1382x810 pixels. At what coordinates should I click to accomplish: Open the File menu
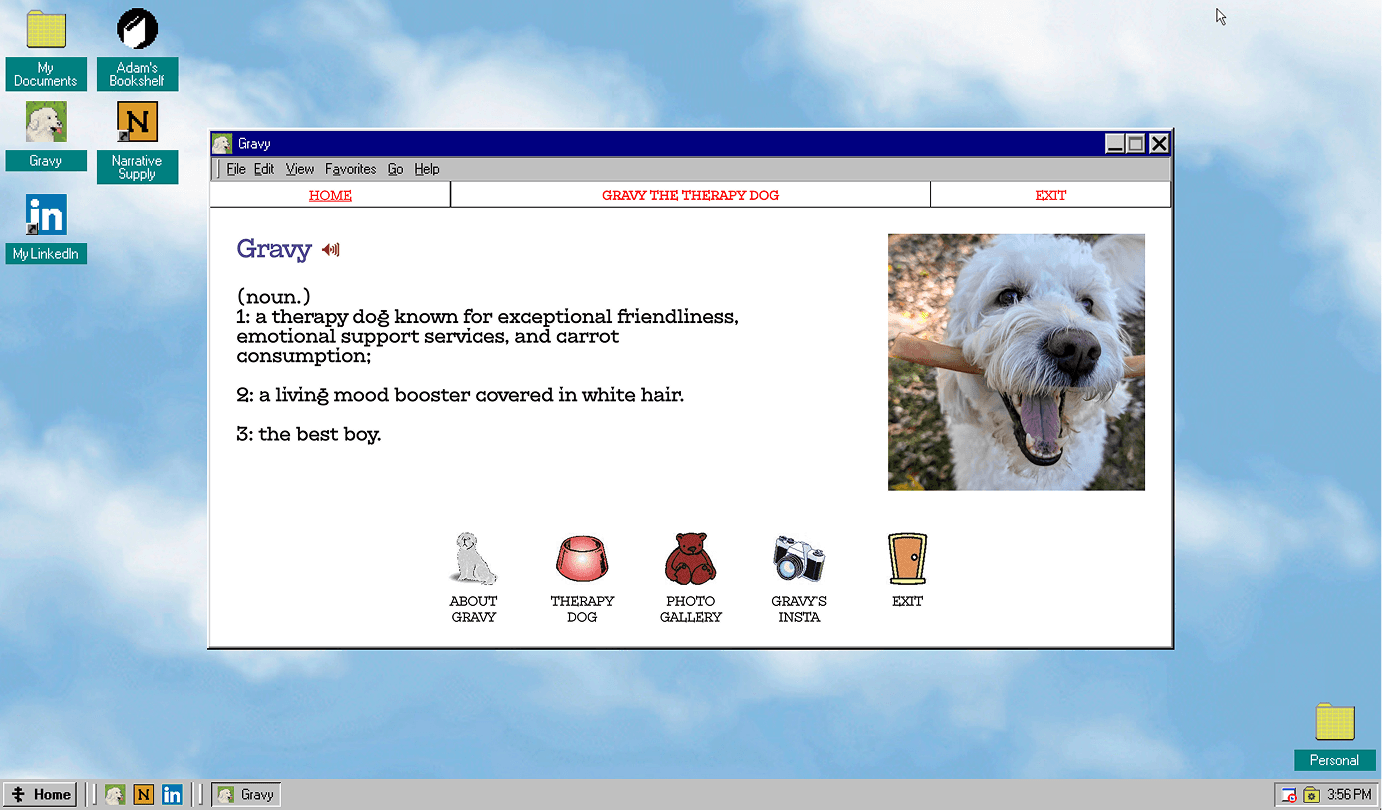point(236,169)
